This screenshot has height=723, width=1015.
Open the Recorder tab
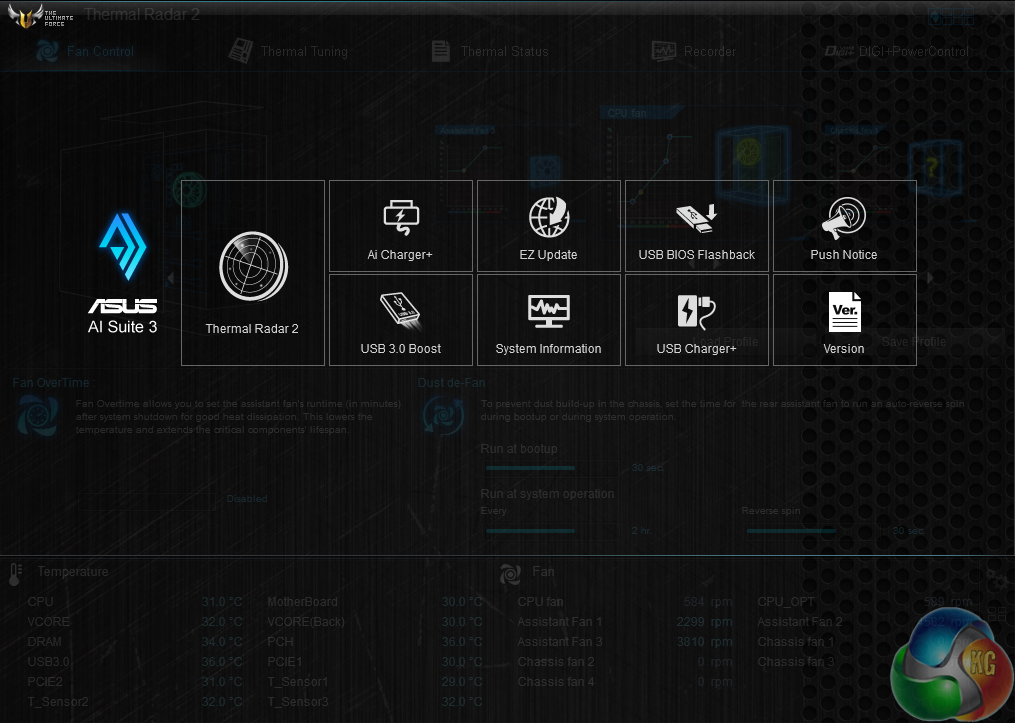(x=693, y=51)
